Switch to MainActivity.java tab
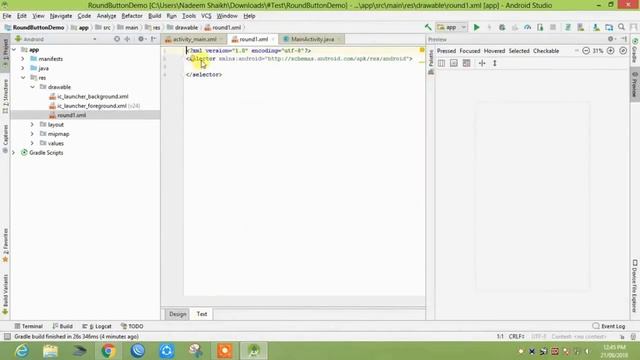This screenshot has width=640, height=360. click(313, 39)
